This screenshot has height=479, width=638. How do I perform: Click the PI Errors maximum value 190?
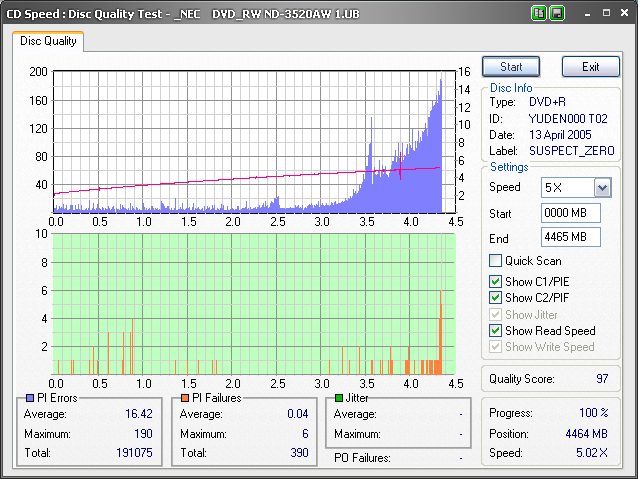[143, 433]
